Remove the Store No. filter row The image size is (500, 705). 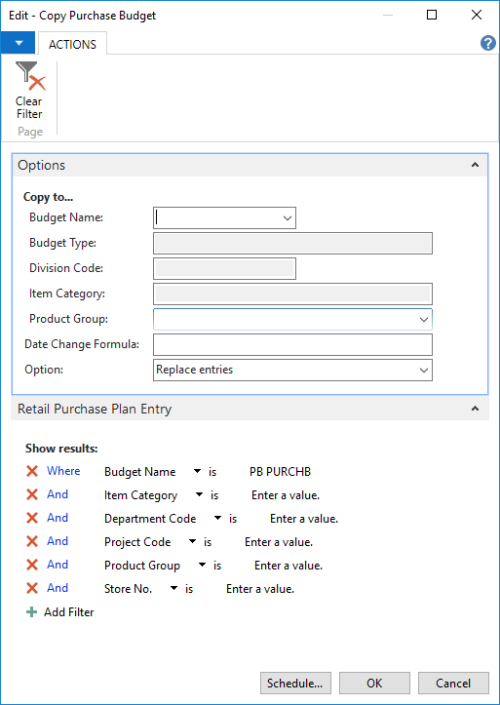click(x=32, y=588)
